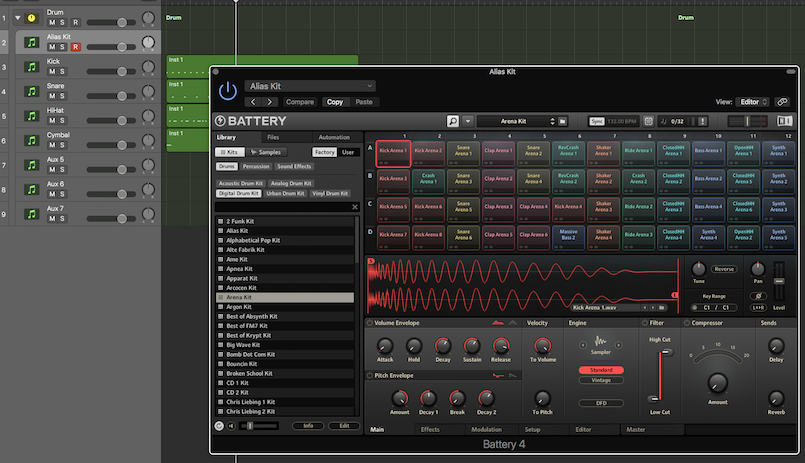Viewport: 805px width, 463px height.
Task: Mute the Snare track
Action: pos(52,96)
